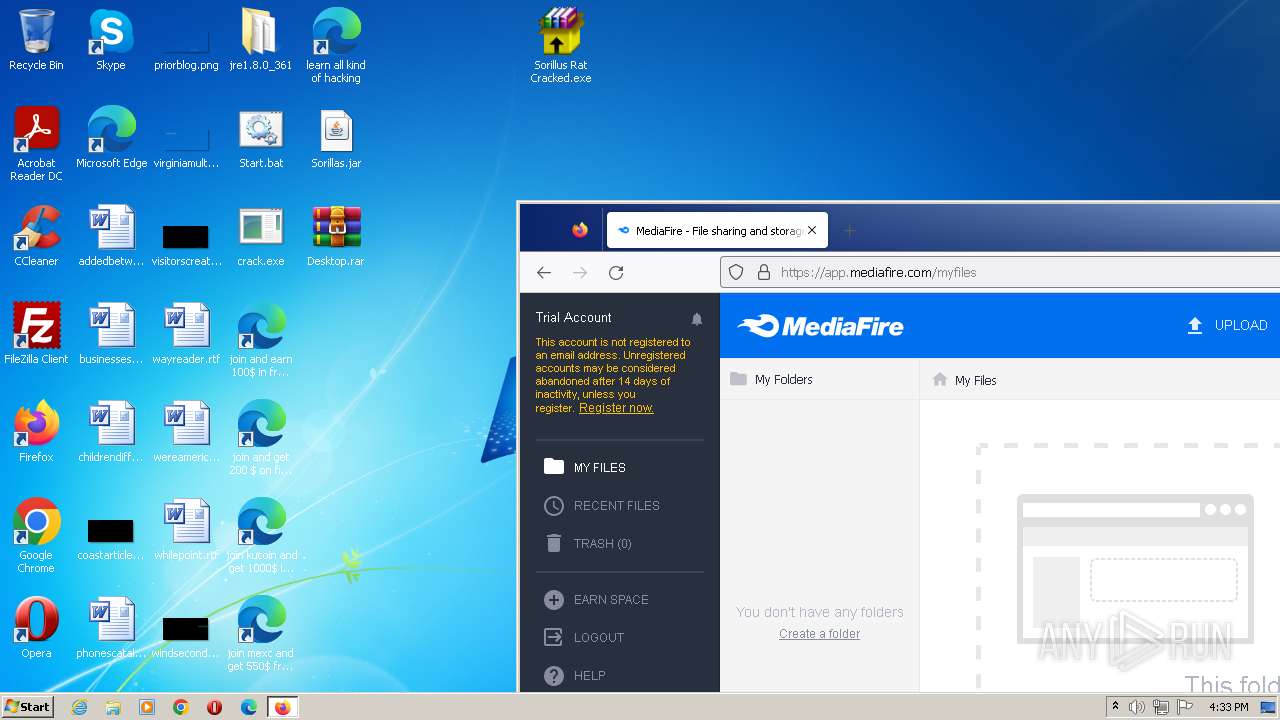
Task: Open the volume control tray icon
Action: [x=1137, y=707]
